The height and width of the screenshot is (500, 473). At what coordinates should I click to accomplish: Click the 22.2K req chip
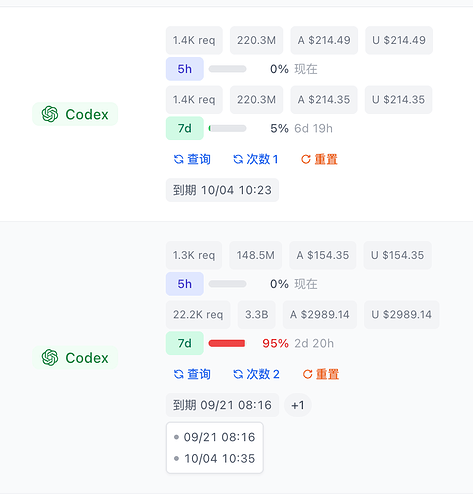198,315
